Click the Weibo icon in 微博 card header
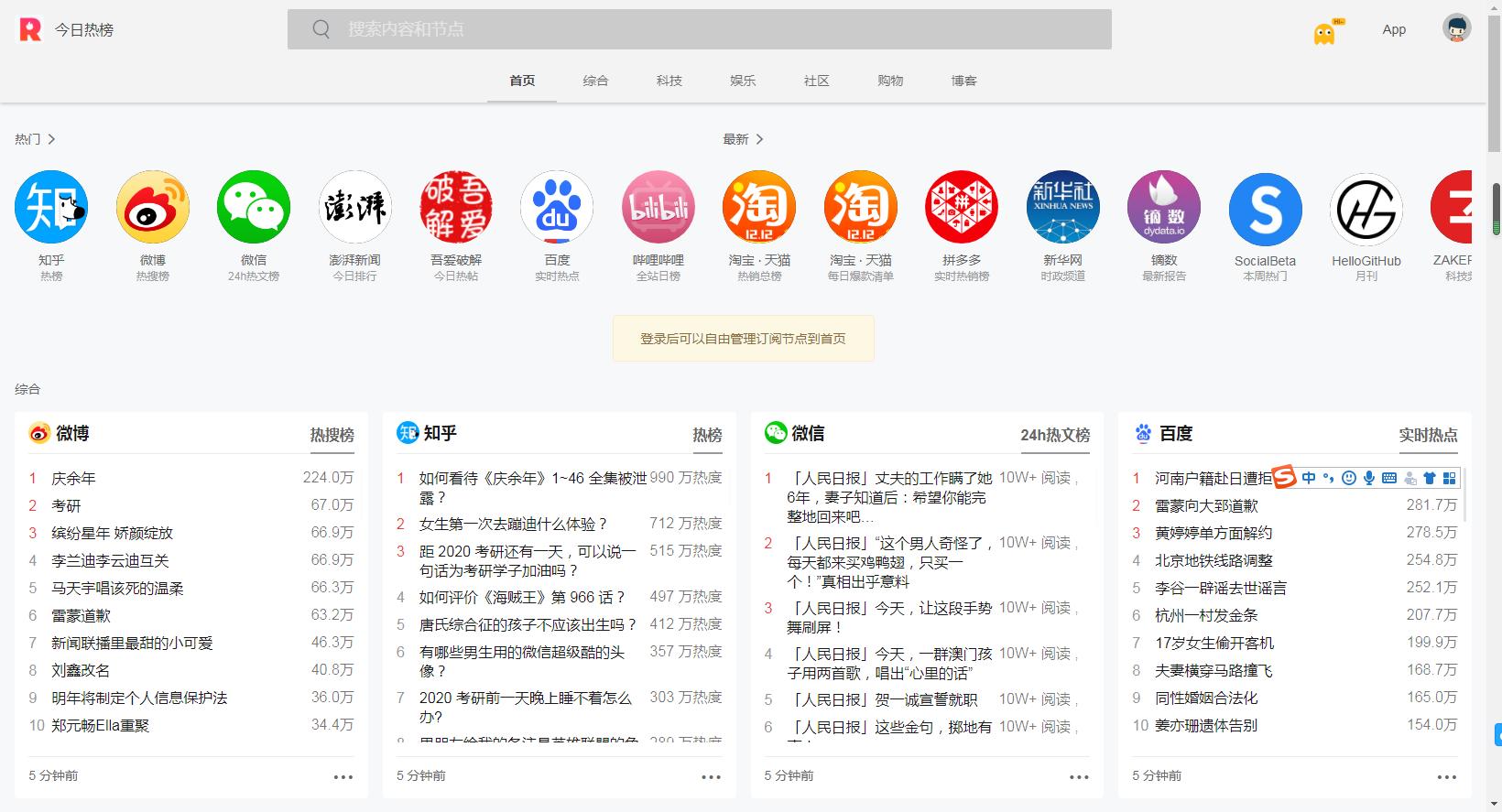This screenshot has width=1502, height=812. [x=38, y=433]
